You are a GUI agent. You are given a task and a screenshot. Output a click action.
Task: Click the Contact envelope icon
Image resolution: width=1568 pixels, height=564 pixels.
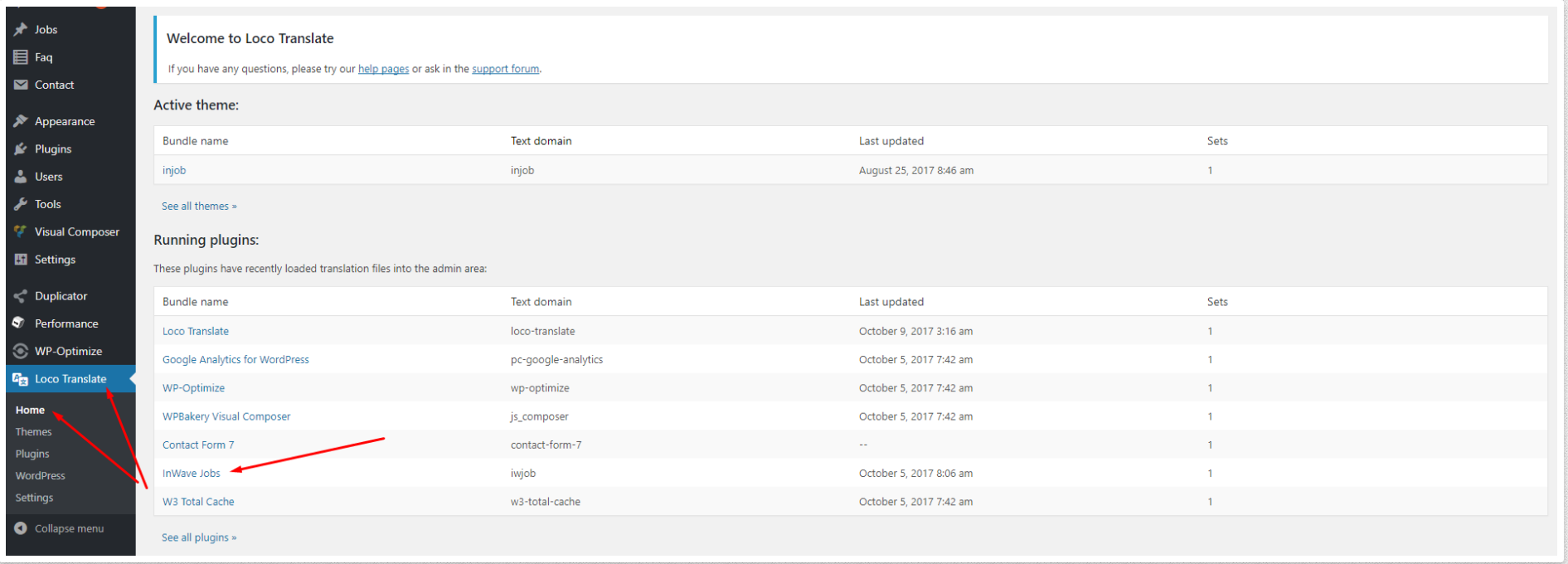[x=21, y=85]
